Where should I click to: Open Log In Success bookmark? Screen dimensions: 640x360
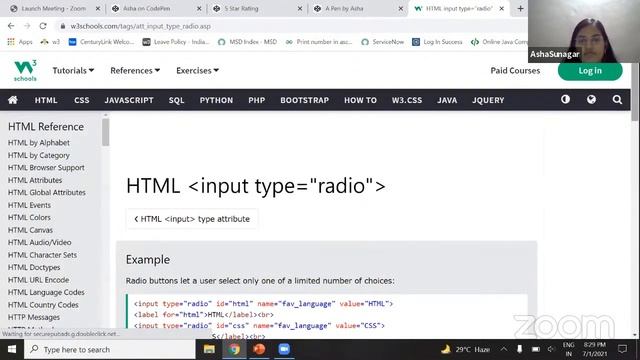437,42
